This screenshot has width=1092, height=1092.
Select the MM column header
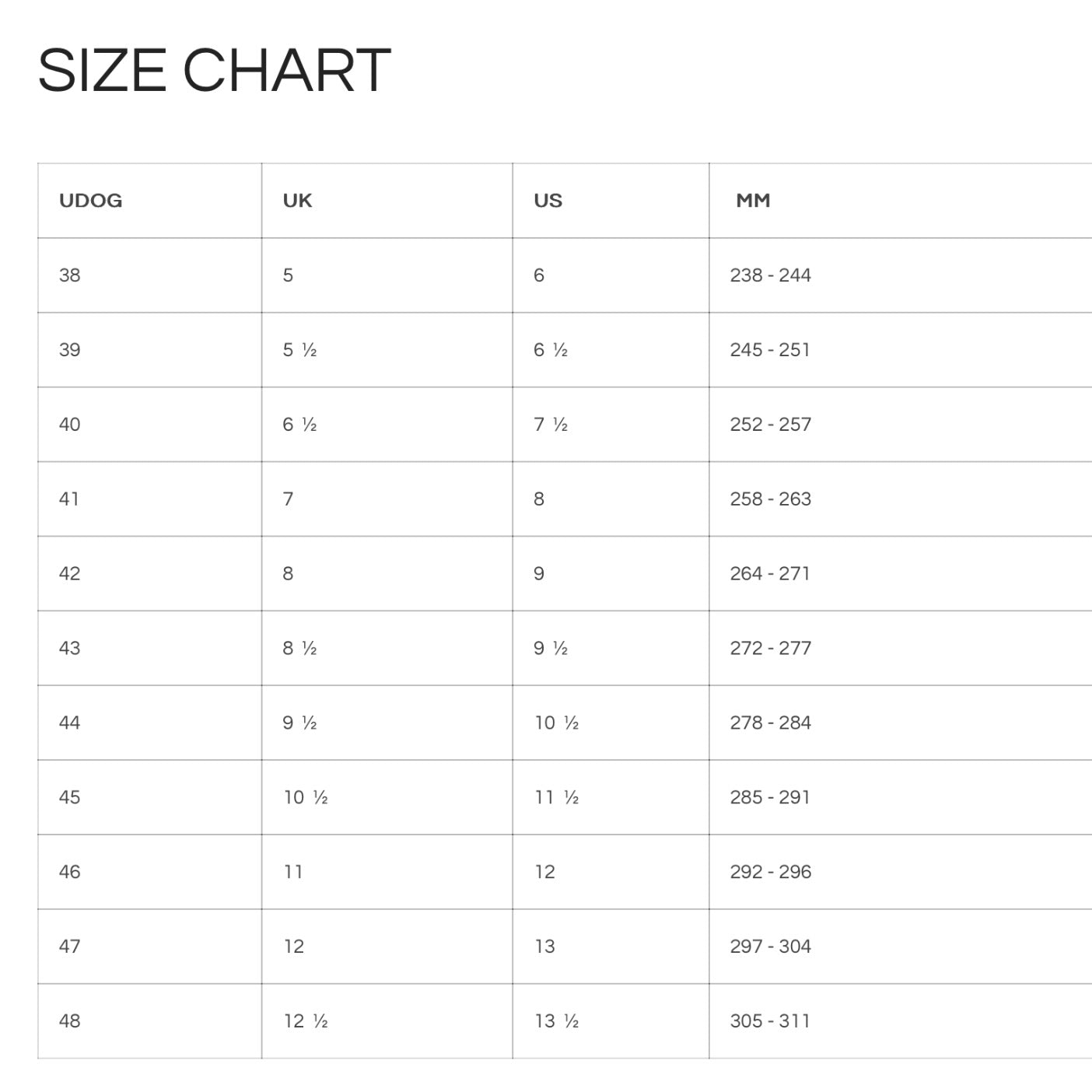coord(753,201)
